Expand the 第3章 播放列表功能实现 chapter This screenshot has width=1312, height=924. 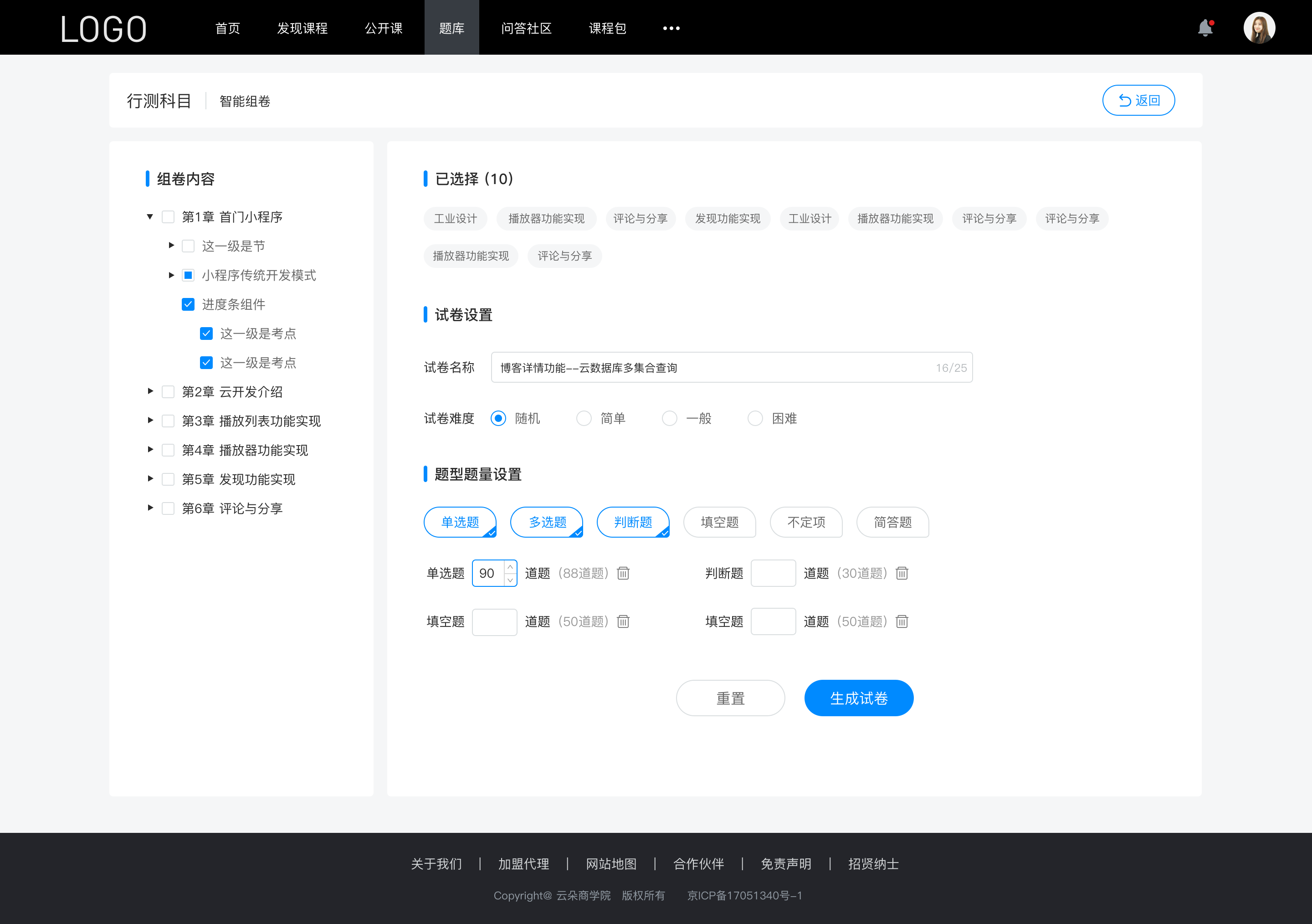(x=147, y=421)
